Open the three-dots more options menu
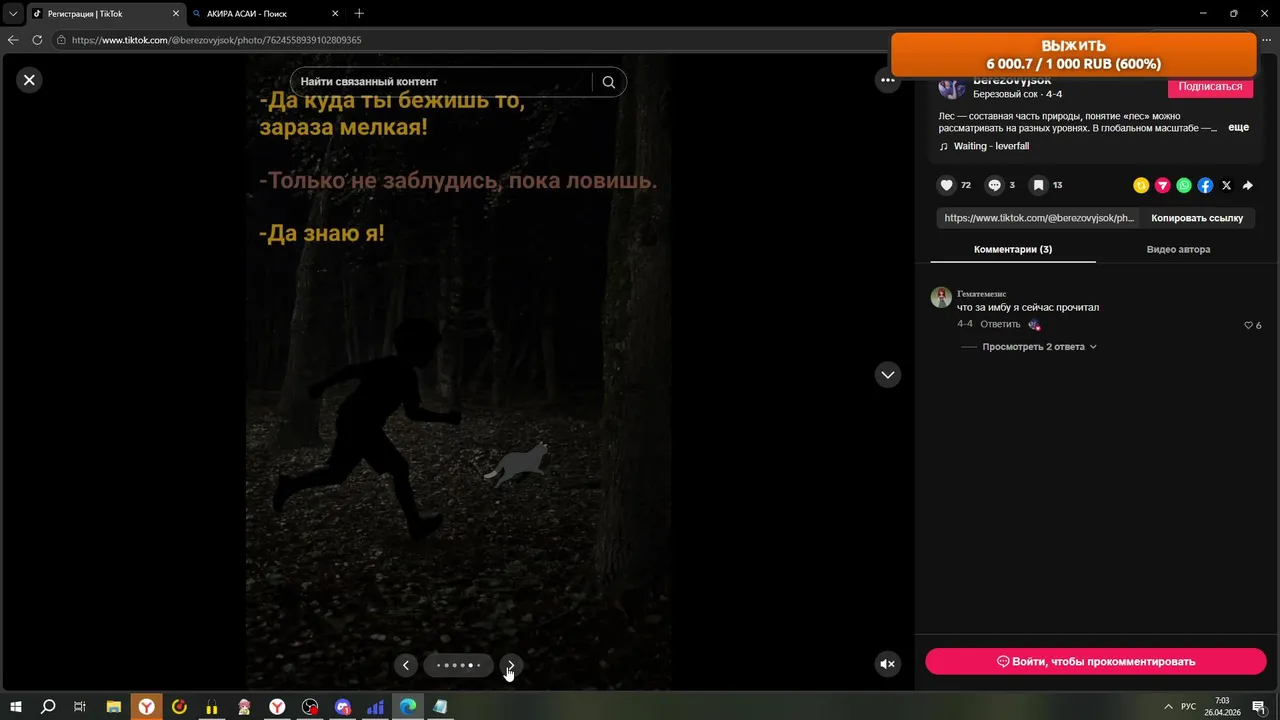This screenshot has height=720, width=1280. (x=887, y=80)
